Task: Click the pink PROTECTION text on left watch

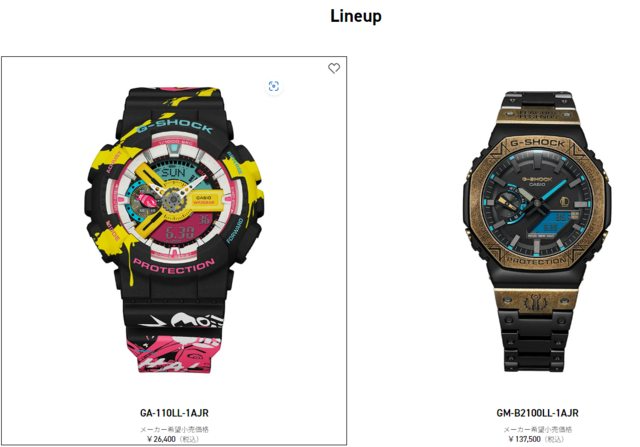Action: [174, 267]
